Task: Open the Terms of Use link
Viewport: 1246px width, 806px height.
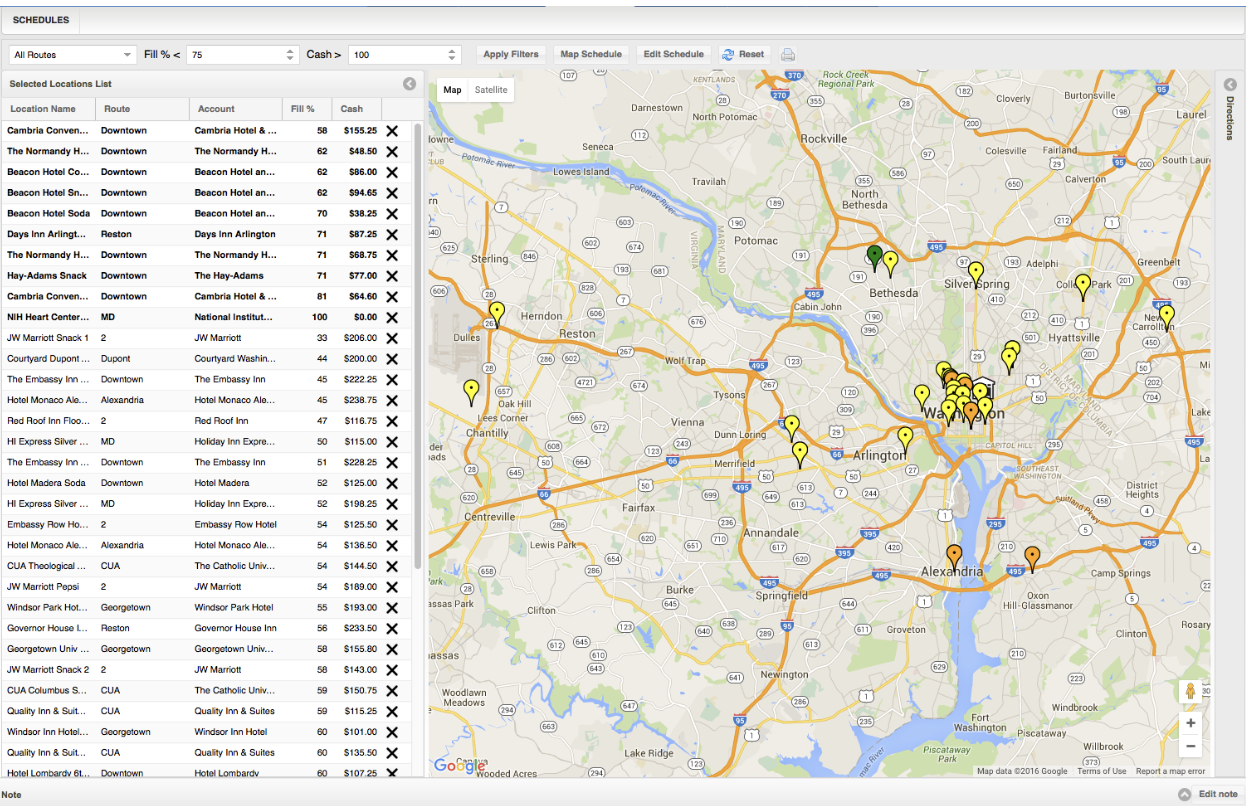Action: coord(1101,771)
